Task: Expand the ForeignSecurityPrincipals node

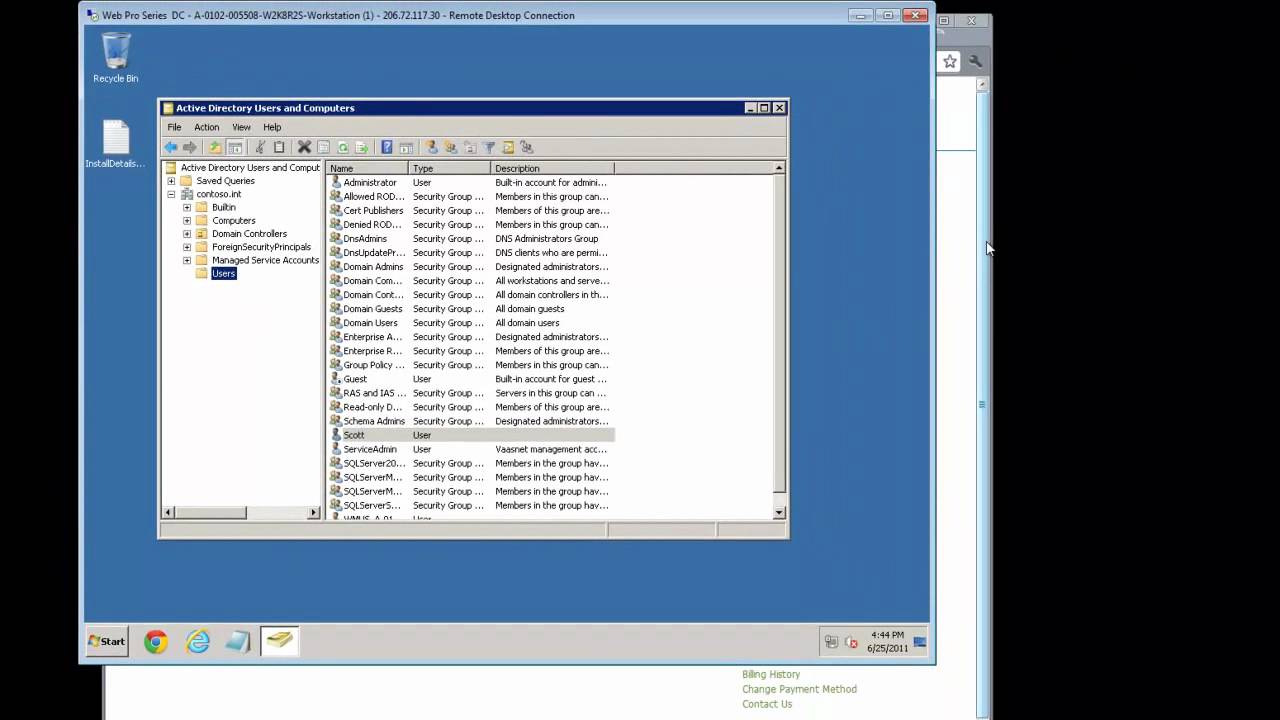Action: pyautogui.click(x=187, y=246)
